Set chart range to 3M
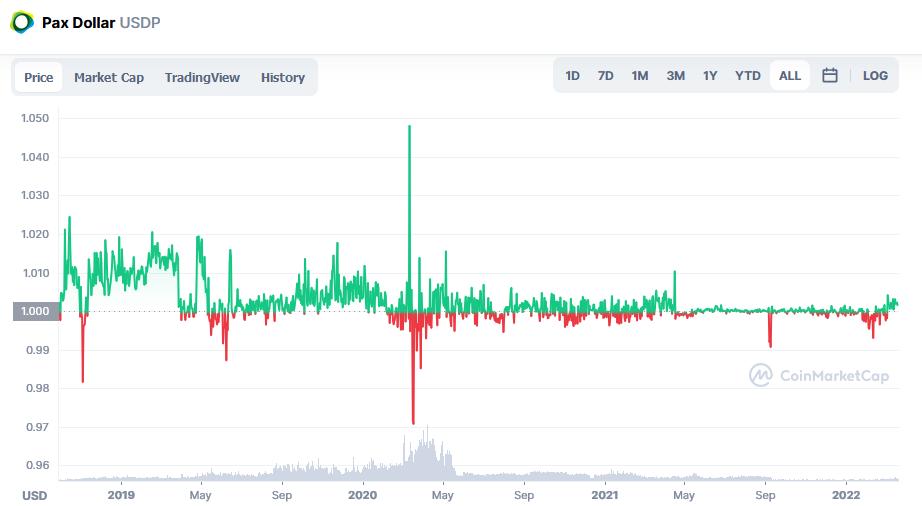Image resolution: width=922 pixels, height=506 pixels. pyautogui.click(x=676, y=75)
